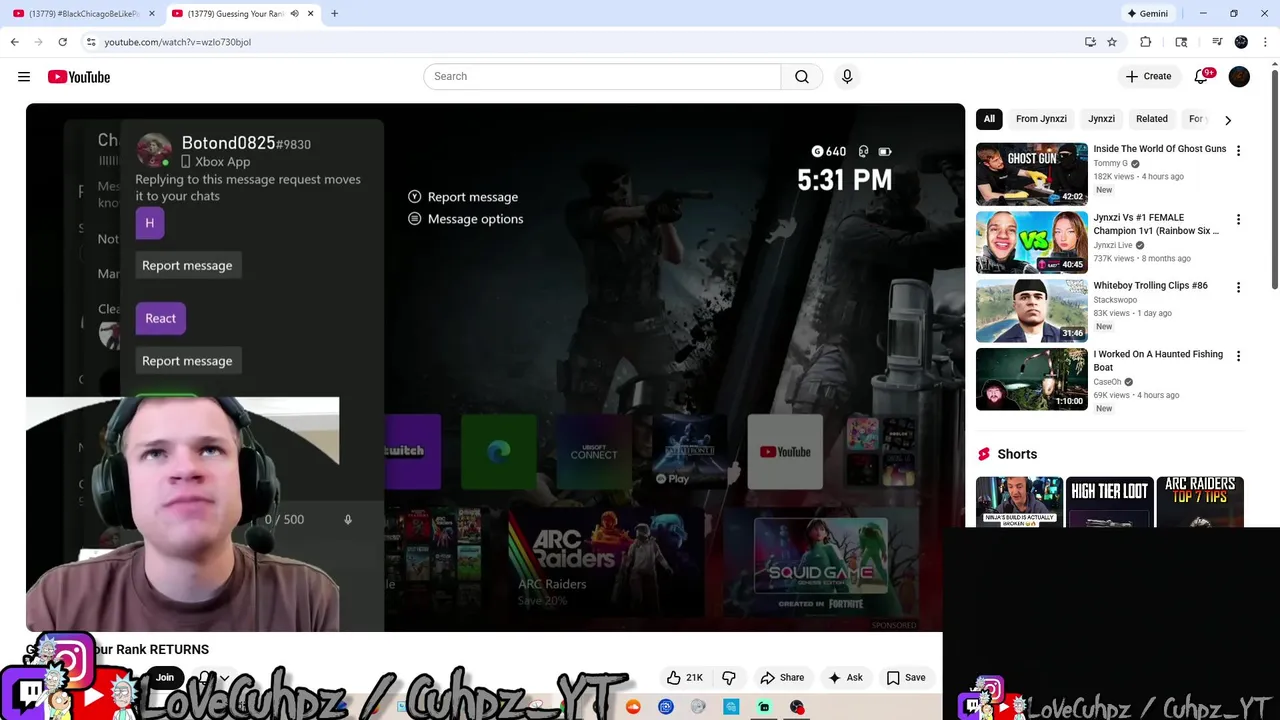Open more options for Ghost Guns video

[1238, 151]
